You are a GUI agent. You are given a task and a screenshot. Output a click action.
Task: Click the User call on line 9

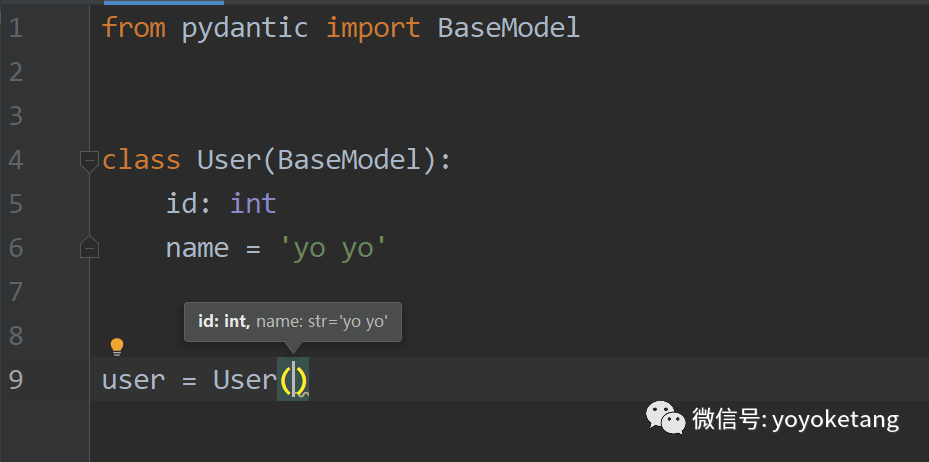tap(244, 380)
